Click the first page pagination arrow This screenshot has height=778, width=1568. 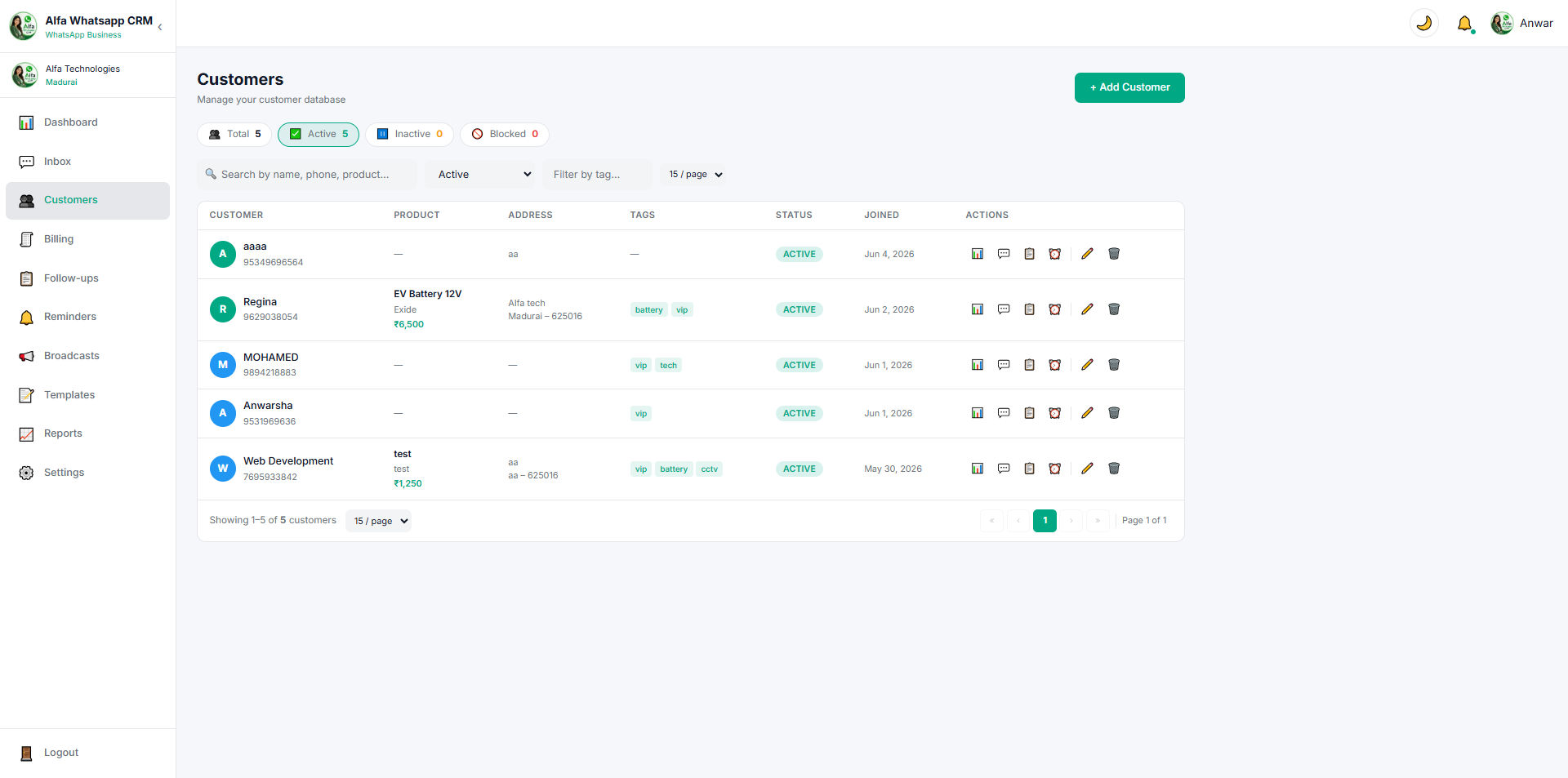pos(991,521)
